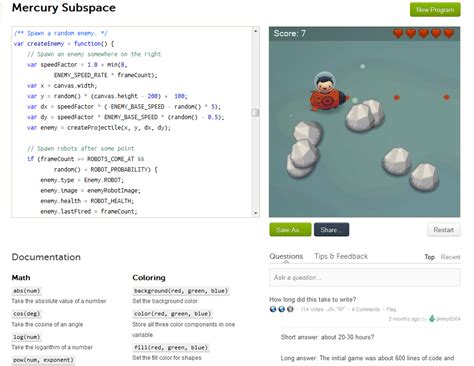Click the "Coloring" documentation heading
Viewport: 474px width, 366px height.
point(149,278)
